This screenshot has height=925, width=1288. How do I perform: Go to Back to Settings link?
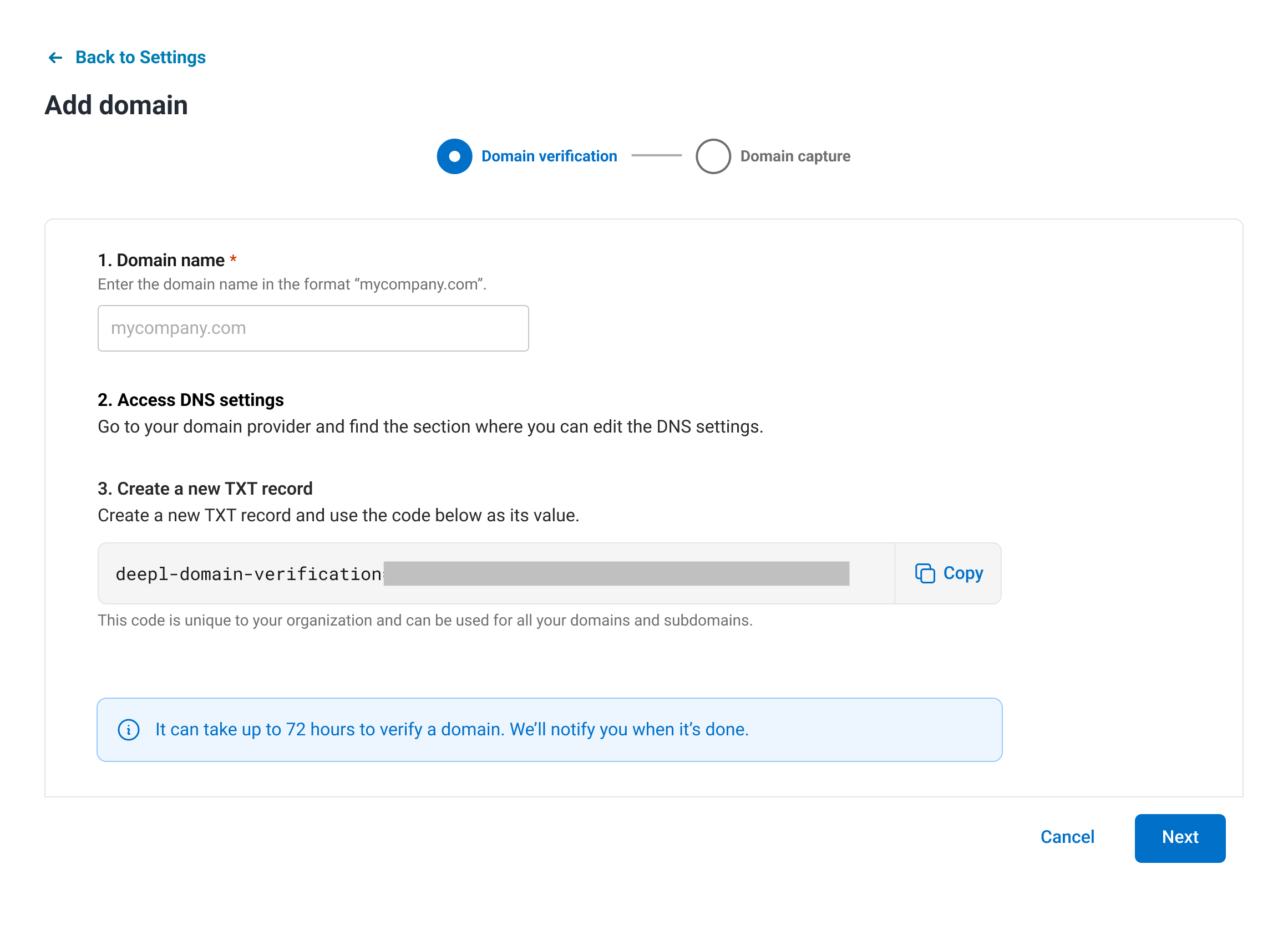(x=140, y=58)
